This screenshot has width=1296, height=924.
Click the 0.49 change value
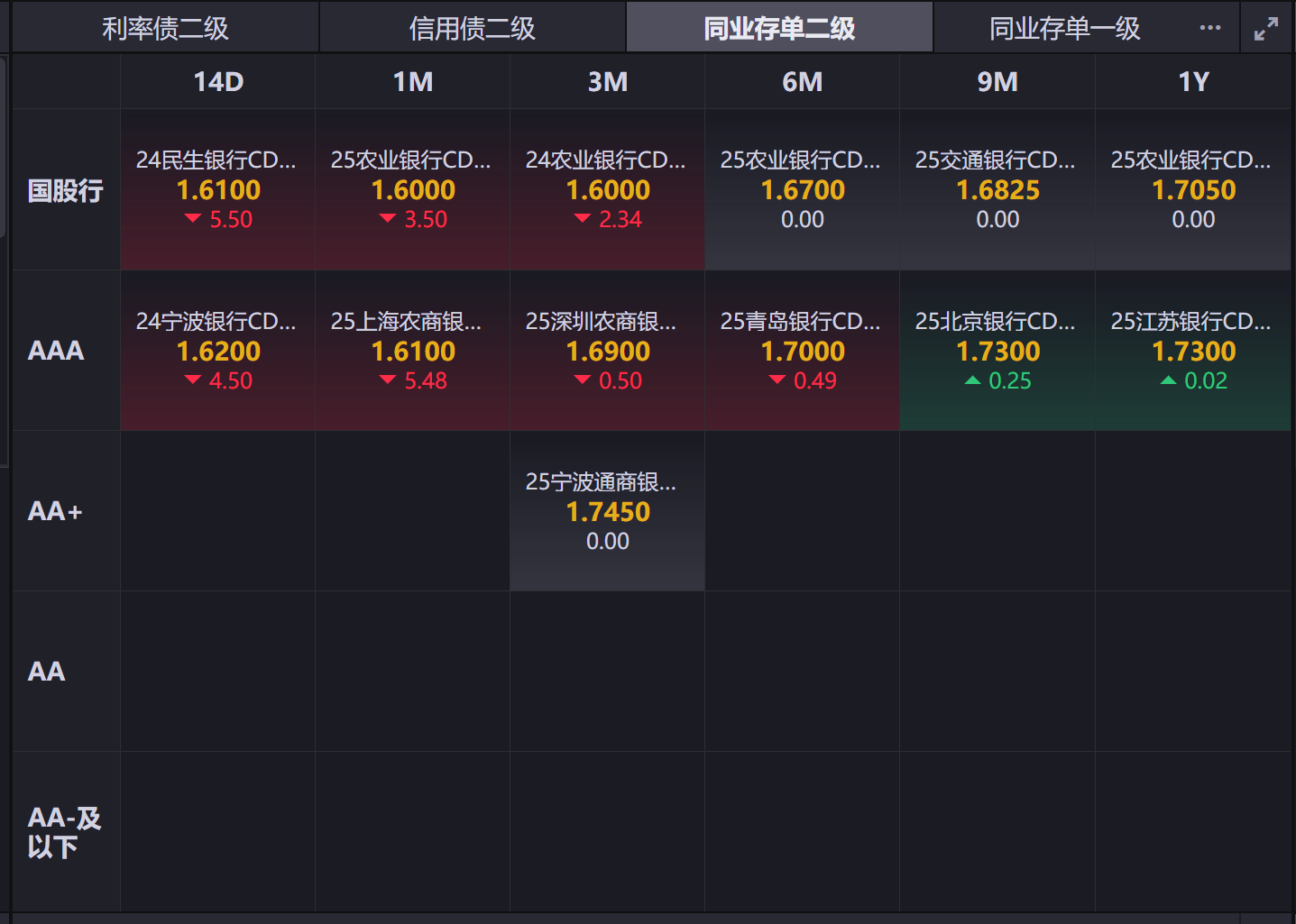point(815,380)
